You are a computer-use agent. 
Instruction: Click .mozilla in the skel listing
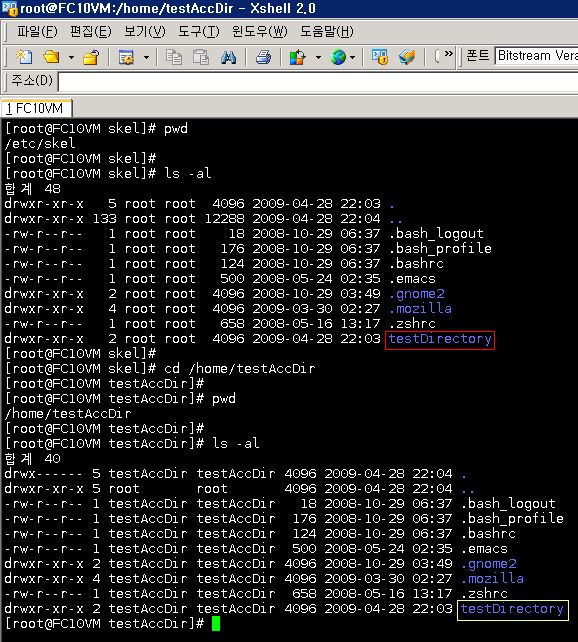click(x=420, y=308)
